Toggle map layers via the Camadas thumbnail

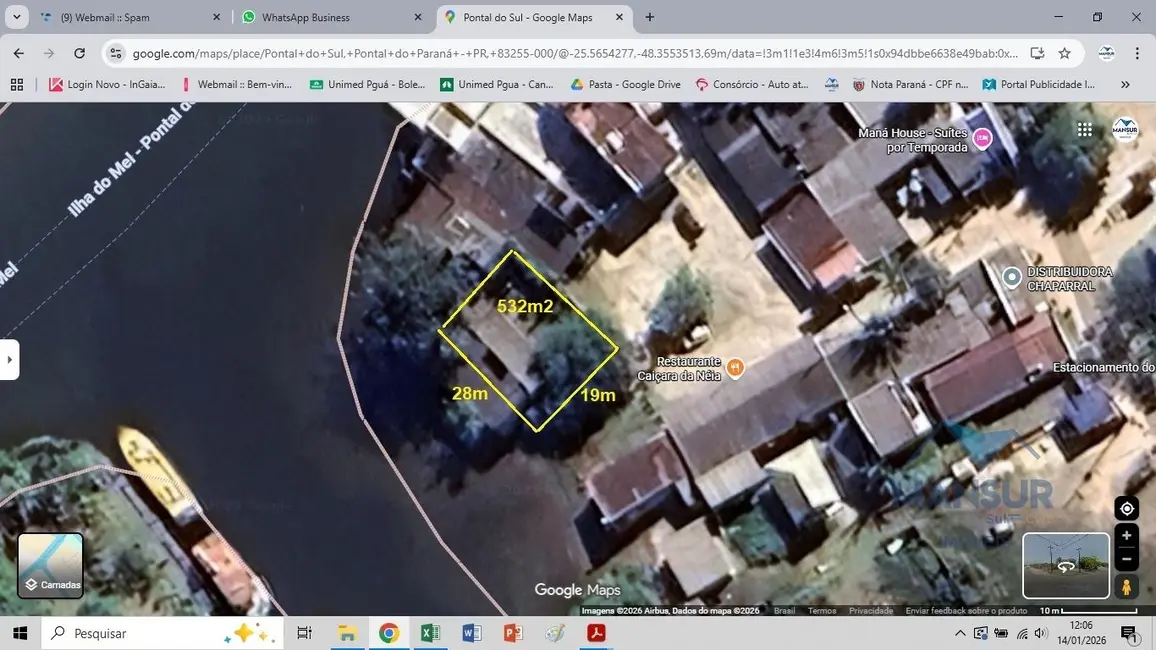[x=50, y=565]
